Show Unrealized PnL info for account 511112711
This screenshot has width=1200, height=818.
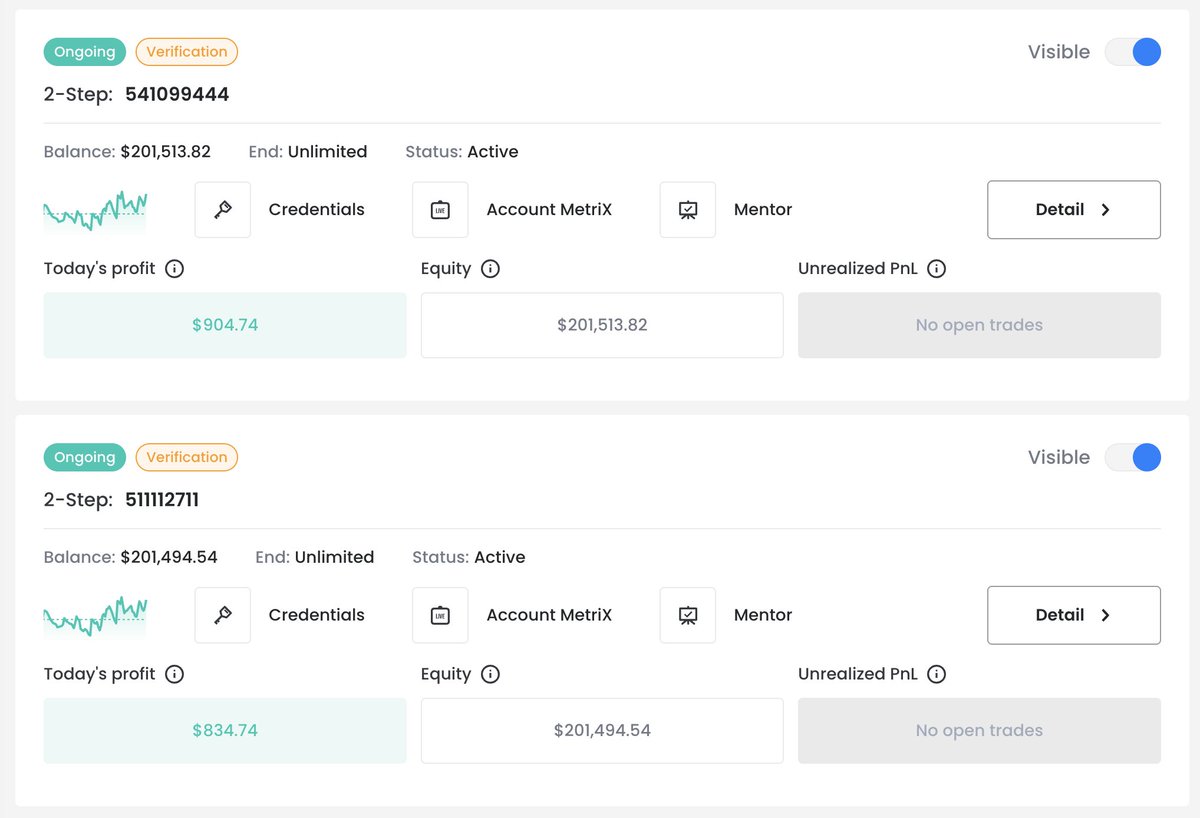(936, 674)
